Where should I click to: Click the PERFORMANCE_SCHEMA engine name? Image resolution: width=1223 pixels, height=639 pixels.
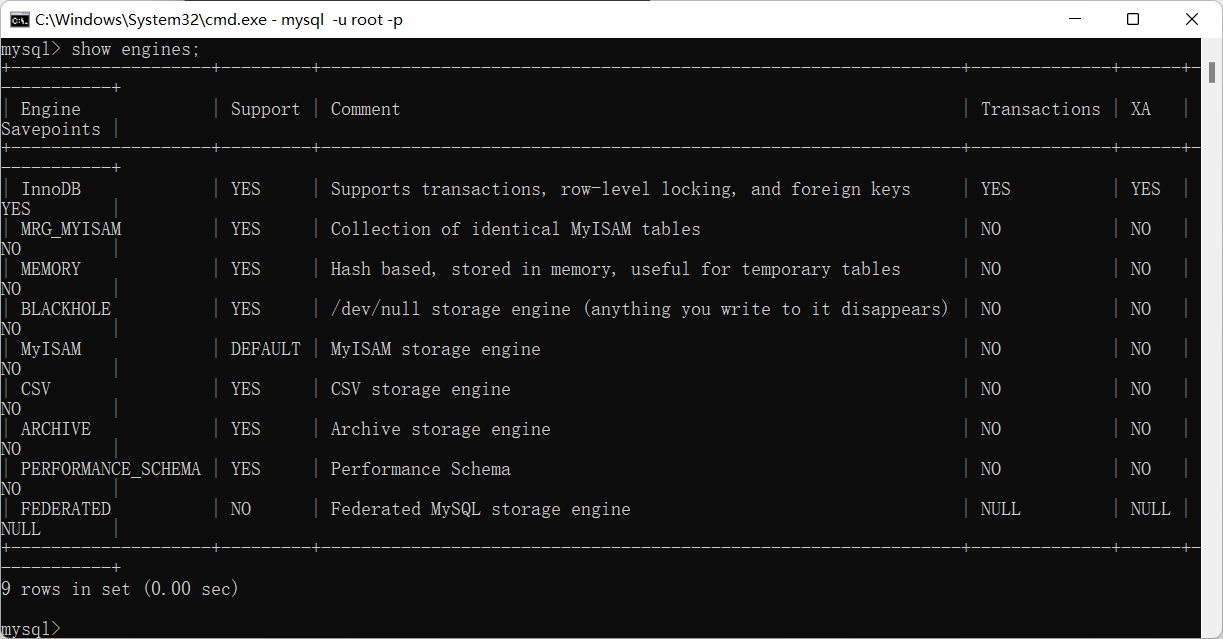[x=110, y=469]
